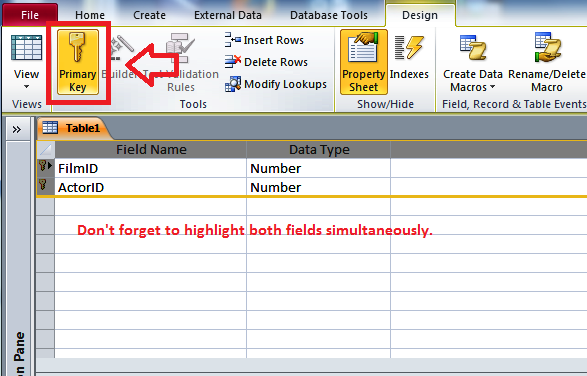Switch to the Create tab
Image resolution: width=587 pixels, height=376 pixels.
149,15
